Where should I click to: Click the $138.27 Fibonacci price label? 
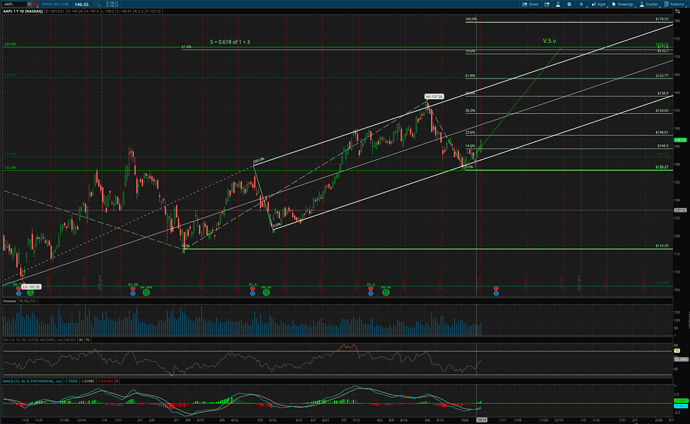[x=661, y=167]
